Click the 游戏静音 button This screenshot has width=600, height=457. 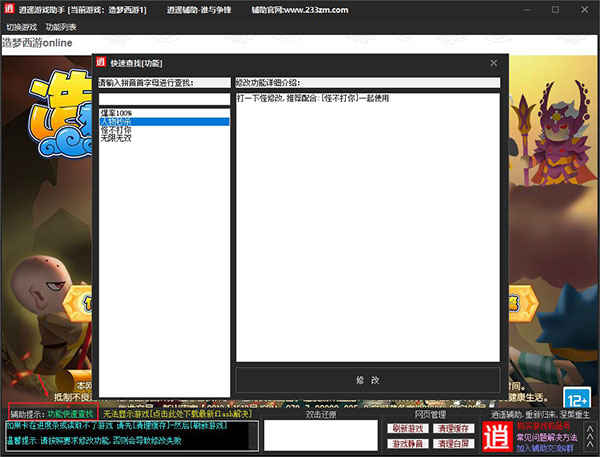click(x=408, y=444)
